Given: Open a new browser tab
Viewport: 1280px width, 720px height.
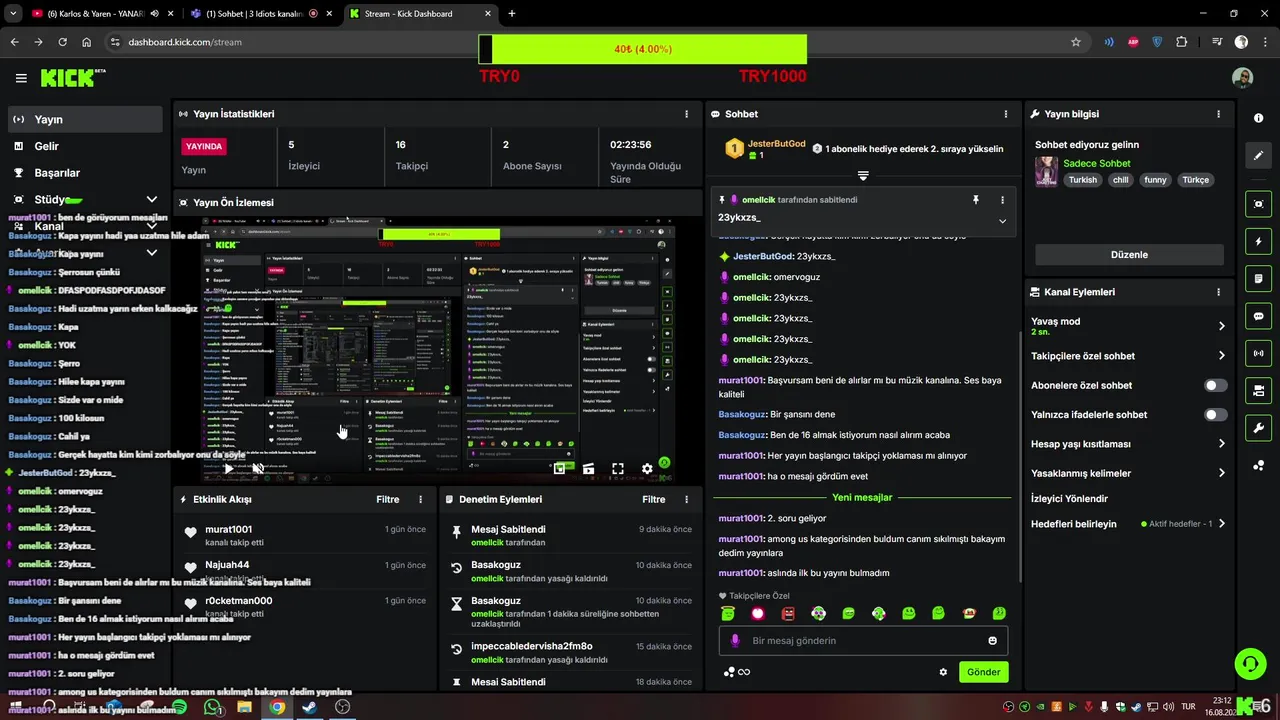Looking at the screenshot, I should (x=512, y=14).
